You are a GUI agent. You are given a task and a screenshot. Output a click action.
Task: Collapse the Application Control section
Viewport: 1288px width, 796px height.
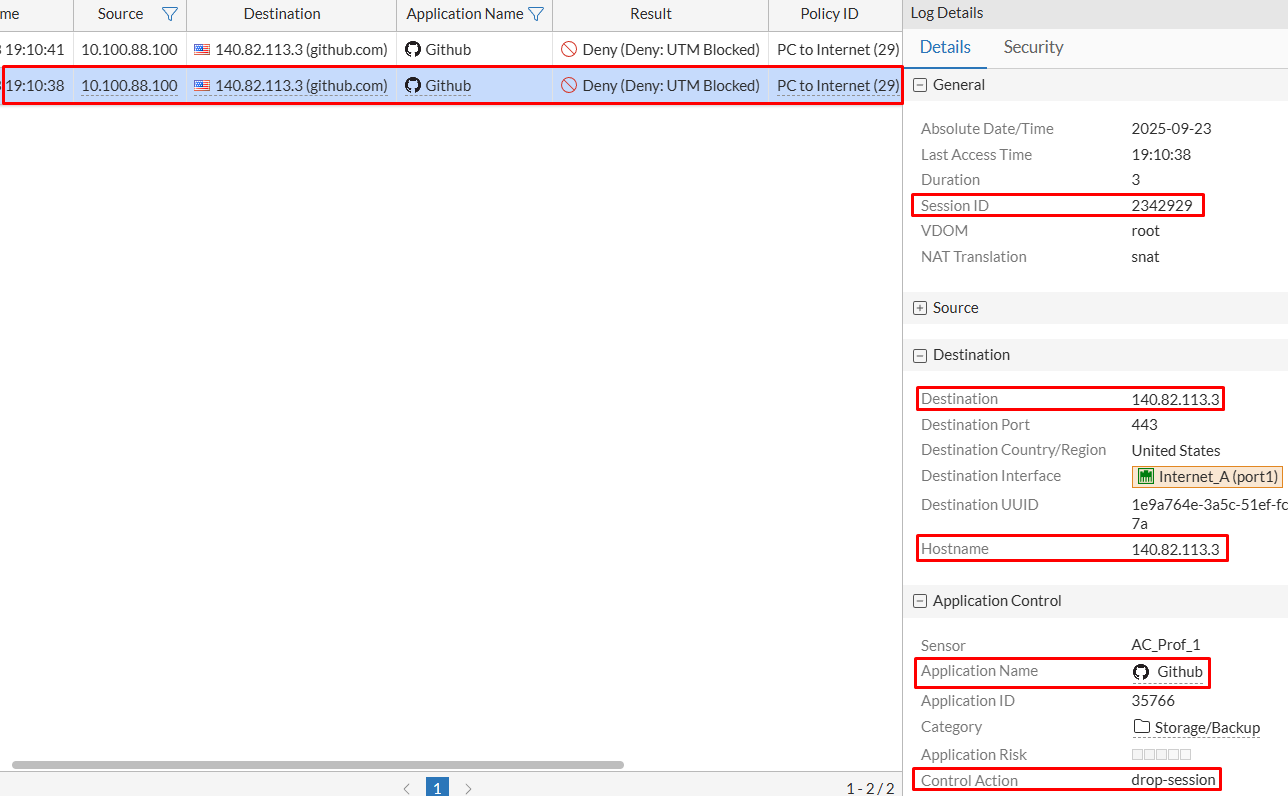click(x=919, y=600)
